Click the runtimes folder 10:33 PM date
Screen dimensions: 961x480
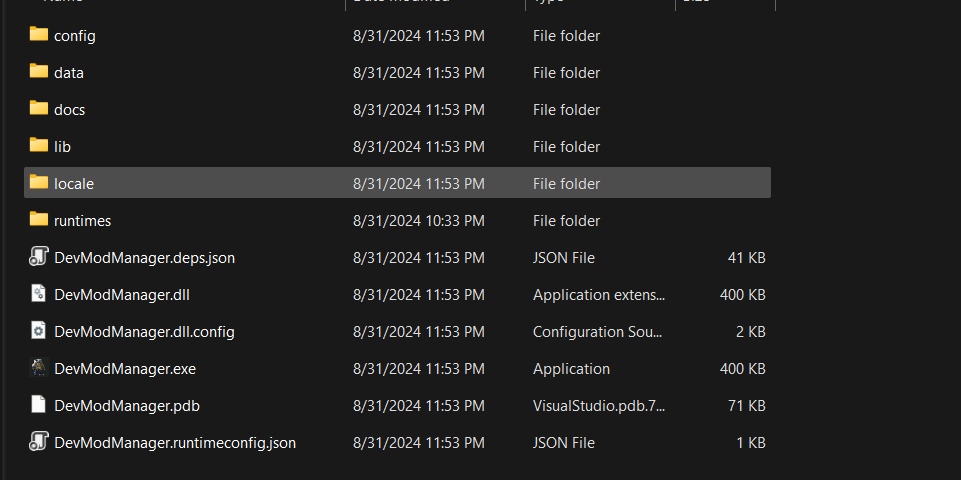(419, 221)
